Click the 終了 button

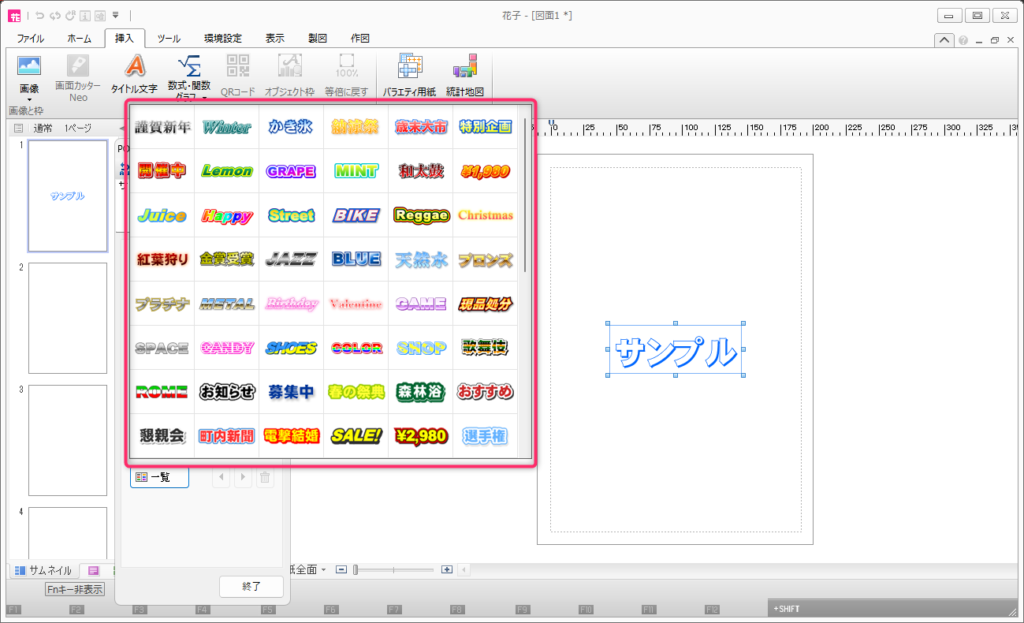click(x=251, y=586)
